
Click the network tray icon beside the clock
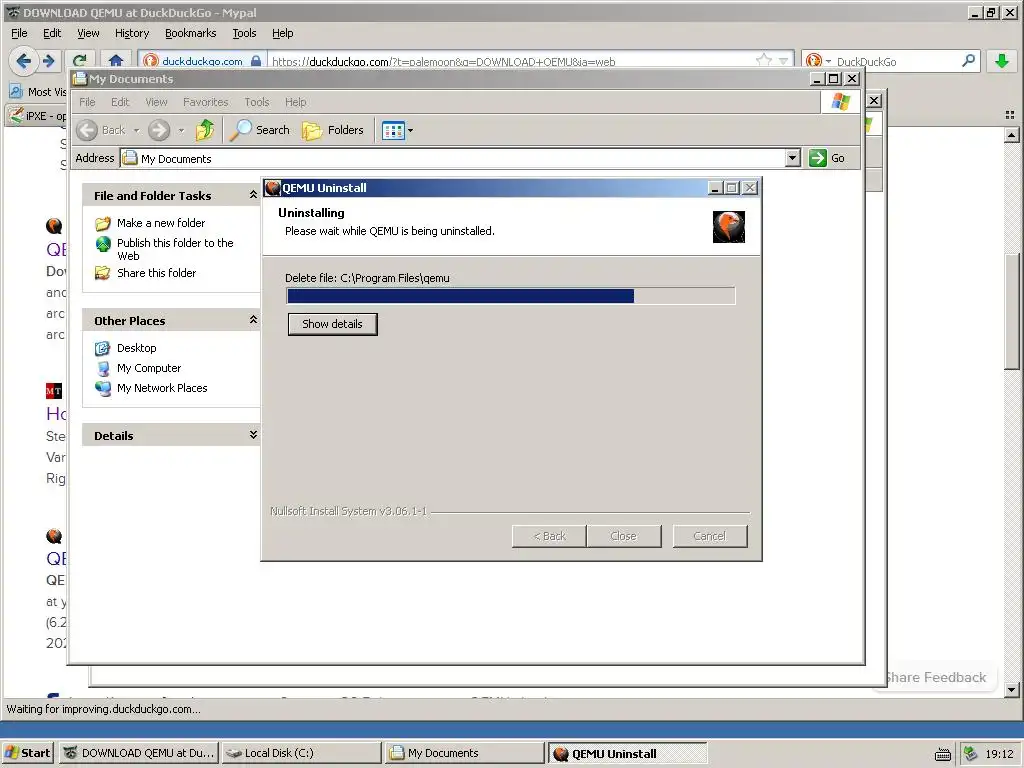pos(970,754)
